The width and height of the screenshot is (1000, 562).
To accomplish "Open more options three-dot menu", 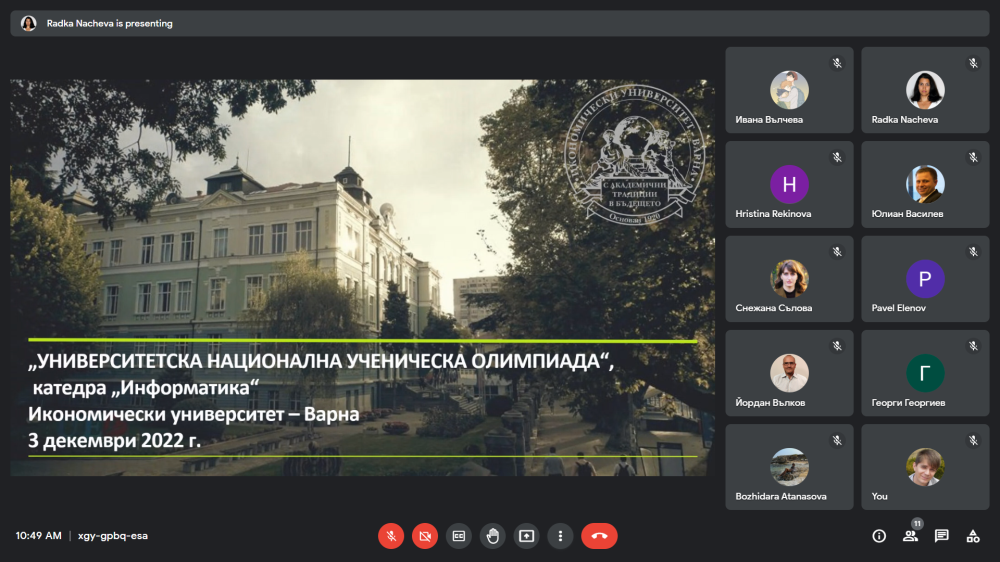I will click(x=560, y=536).
